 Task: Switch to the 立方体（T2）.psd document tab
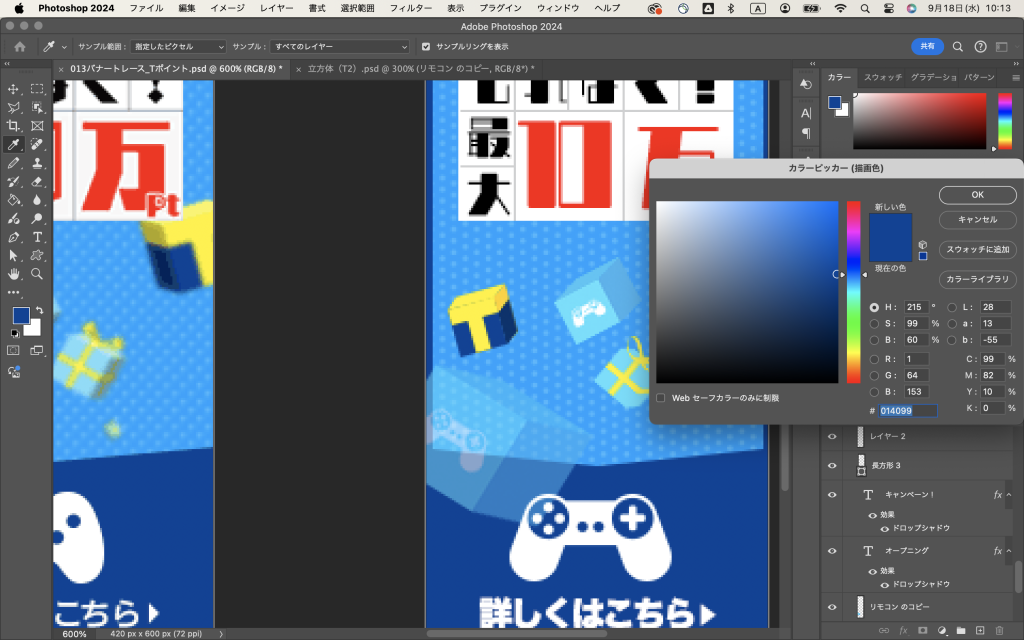420,69
